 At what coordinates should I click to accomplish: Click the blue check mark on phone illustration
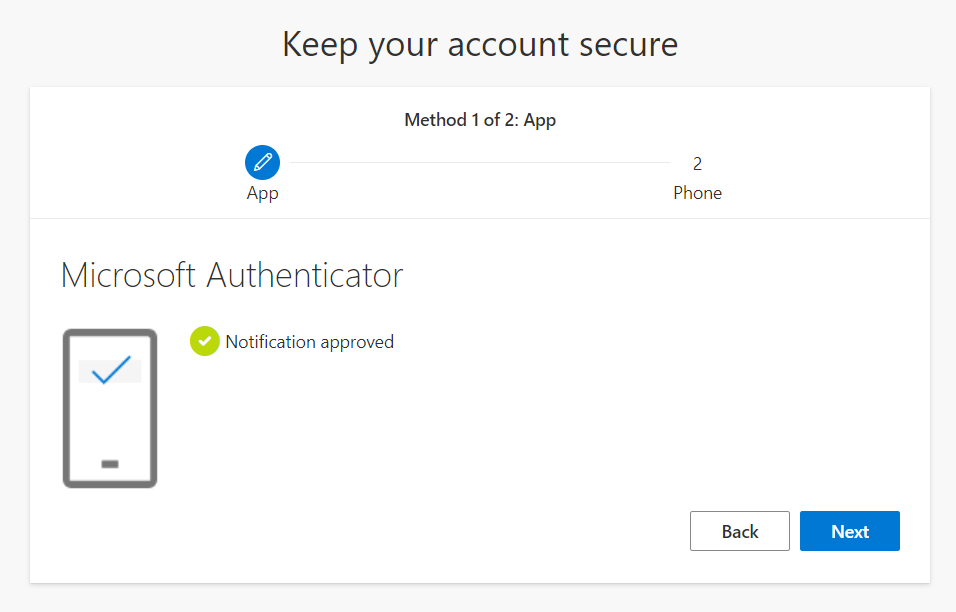coord(111,370)
